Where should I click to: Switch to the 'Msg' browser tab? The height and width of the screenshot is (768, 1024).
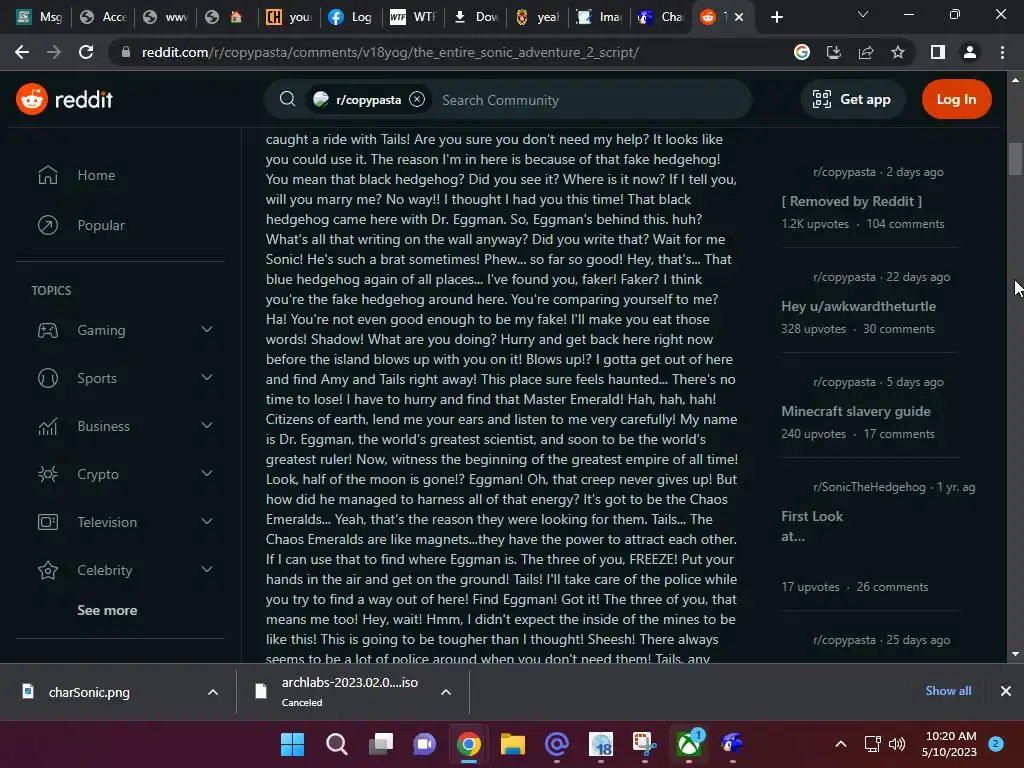tap(39, 17)
